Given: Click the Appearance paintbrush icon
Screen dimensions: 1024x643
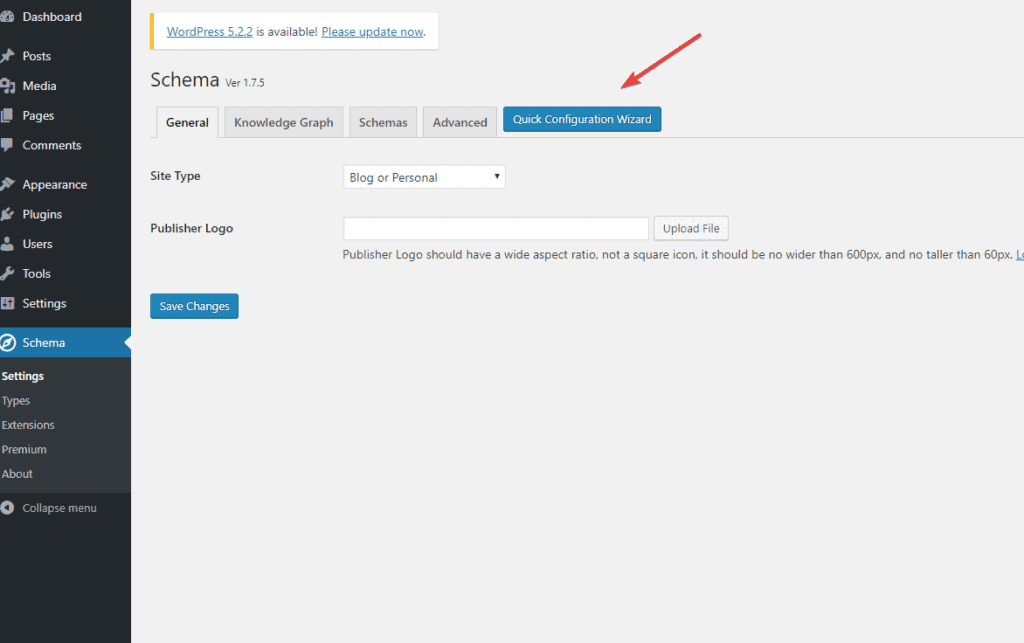Looking at the screenshot, I should [x=7, y=185].
